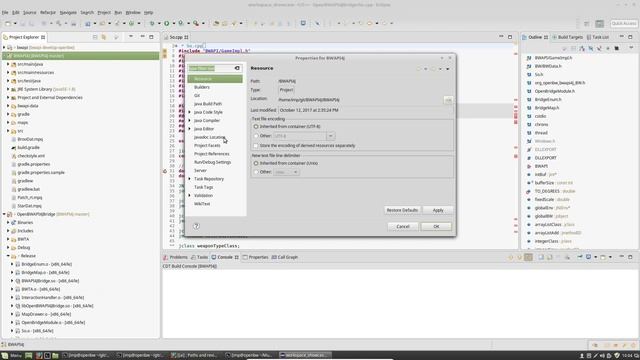Switch to the Problems tab

(176, 257)
